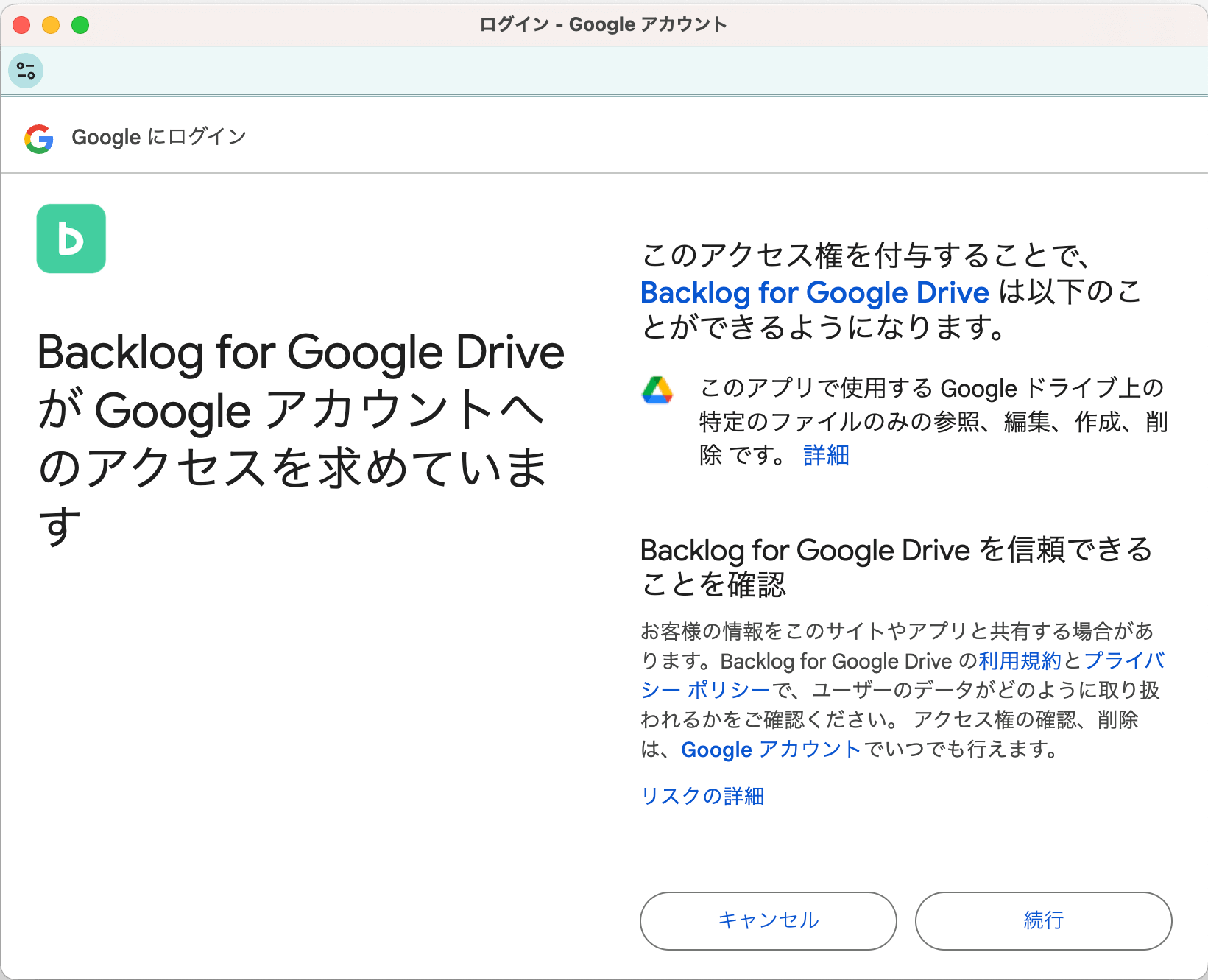Click the main access request heading
Image resolution: width=1208 pixels, height=980 pixels.
coord(301,438)
